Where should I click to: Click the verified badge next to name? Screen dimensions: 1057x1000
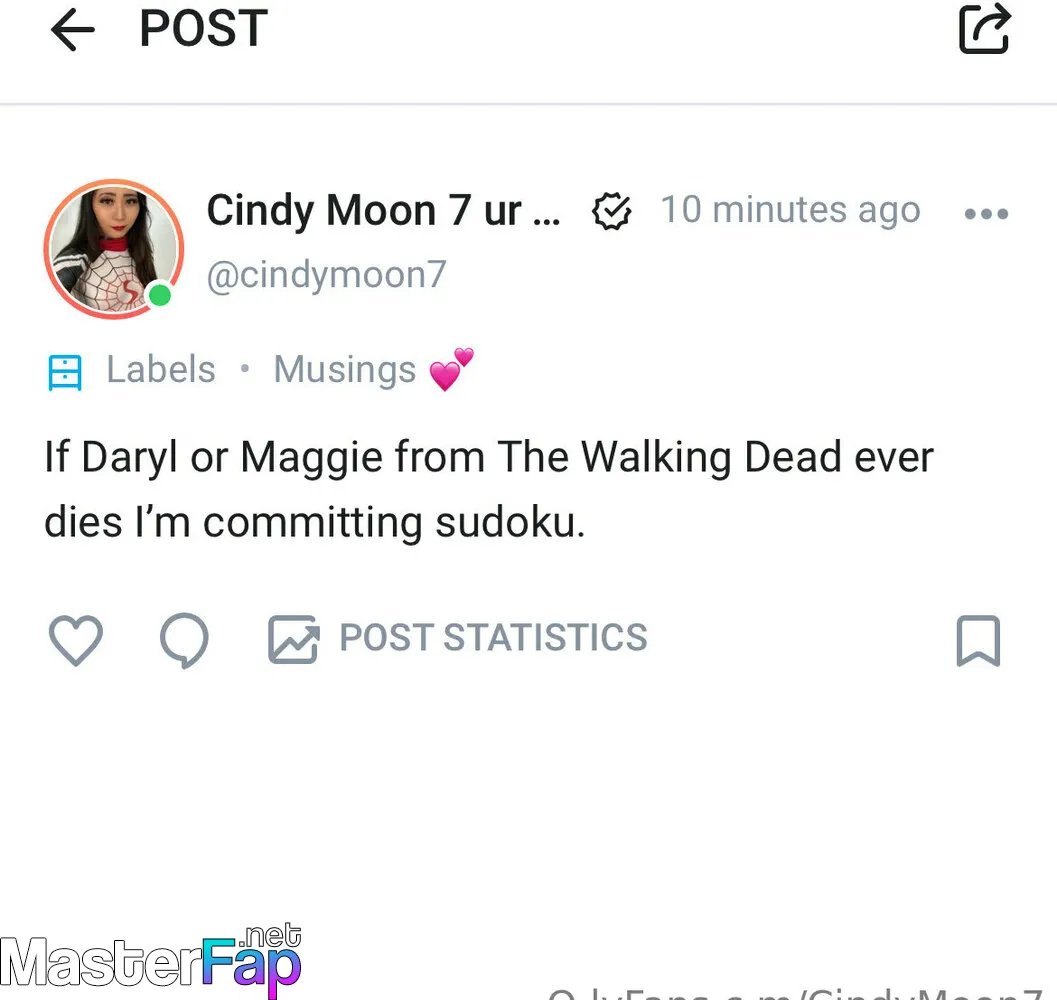pyautogui.click(x=611, y=211)
